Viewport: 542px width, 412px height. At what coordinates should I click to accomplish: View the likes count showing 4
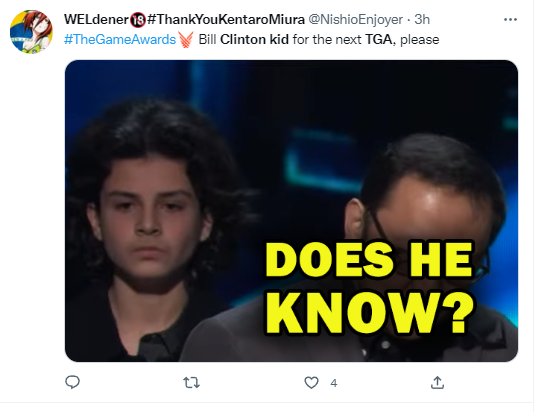[x=334, y=383]
